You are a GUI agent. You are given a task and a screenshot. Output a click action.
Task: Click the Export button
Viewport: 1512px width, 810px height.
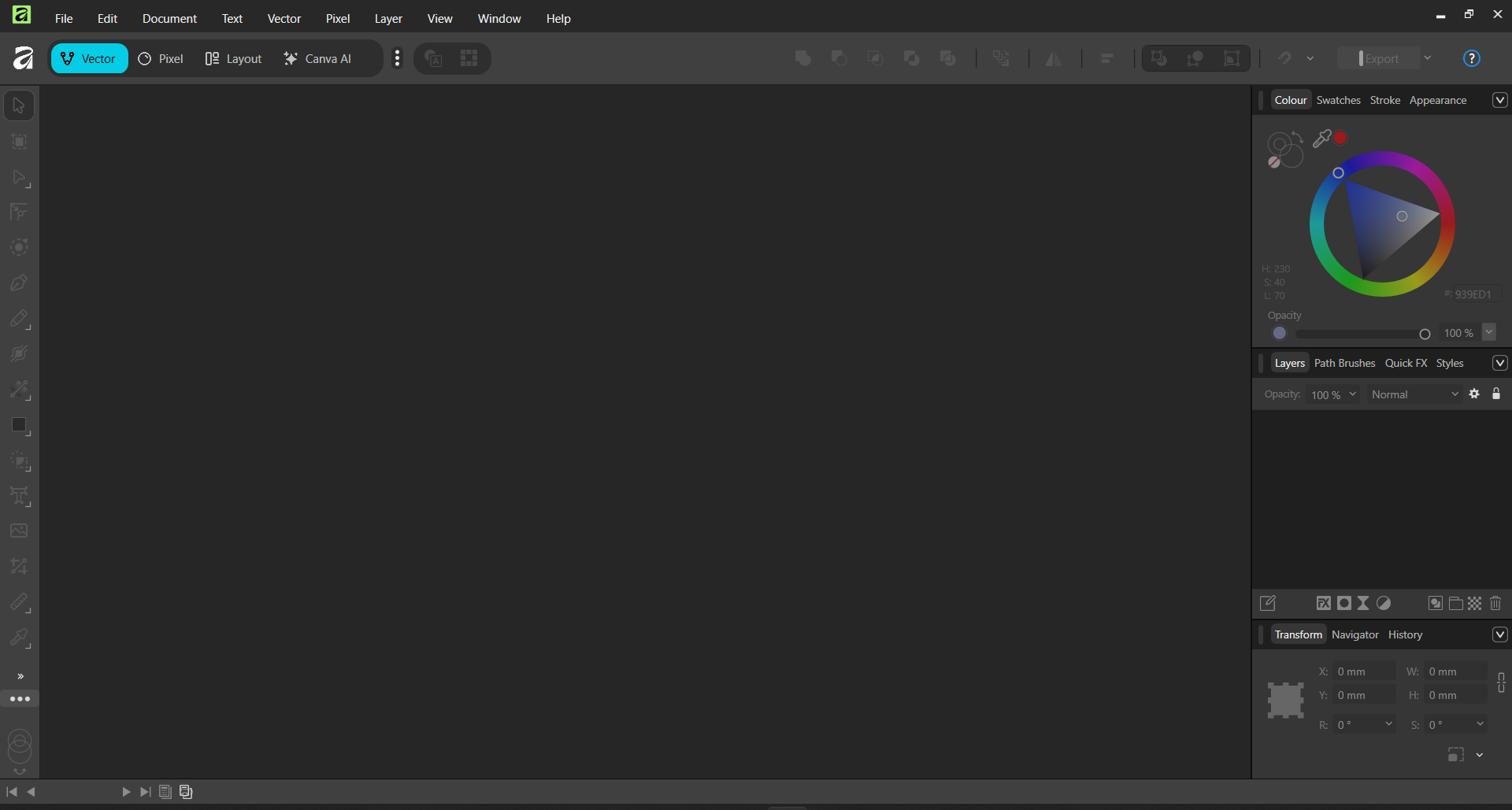[1378, 58]
